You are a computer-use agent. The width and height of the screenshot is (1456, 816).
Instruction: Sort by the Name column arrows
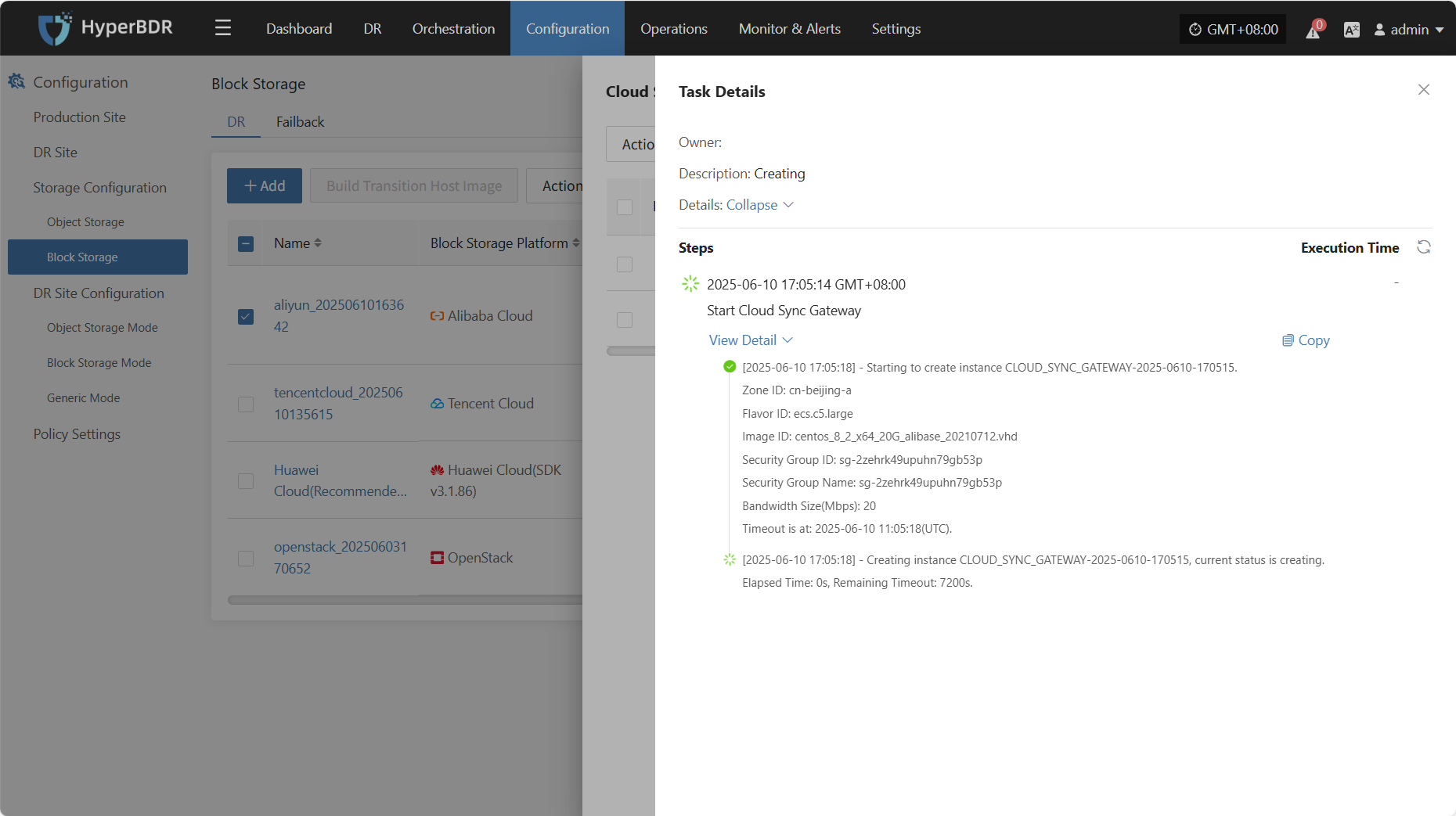point(318,243)
